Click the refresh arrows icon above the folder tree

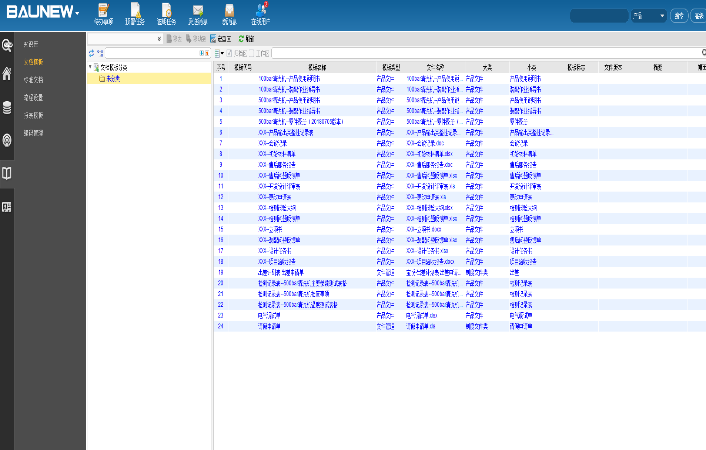tap(93, 52)
